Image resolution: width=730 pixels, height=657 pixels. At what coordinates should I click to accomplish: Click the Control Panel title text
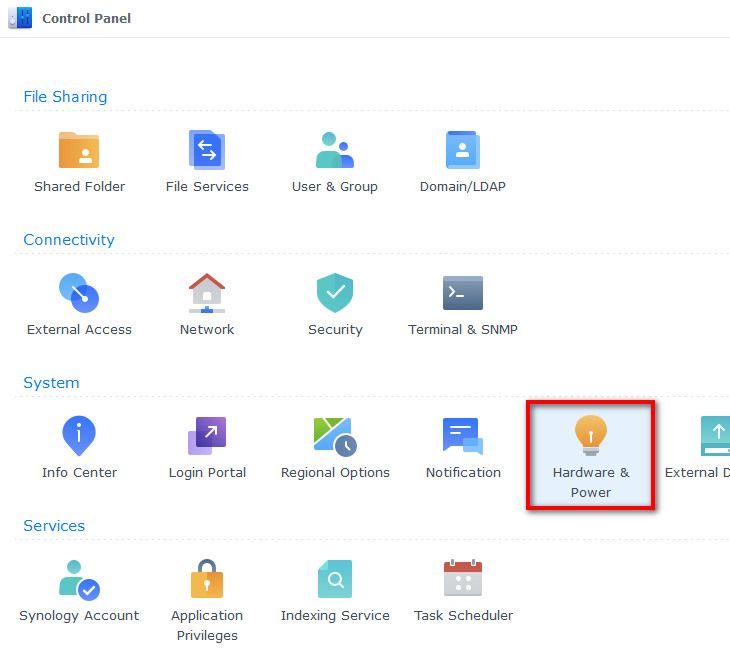pyautogui.click(x=86, y=18)
